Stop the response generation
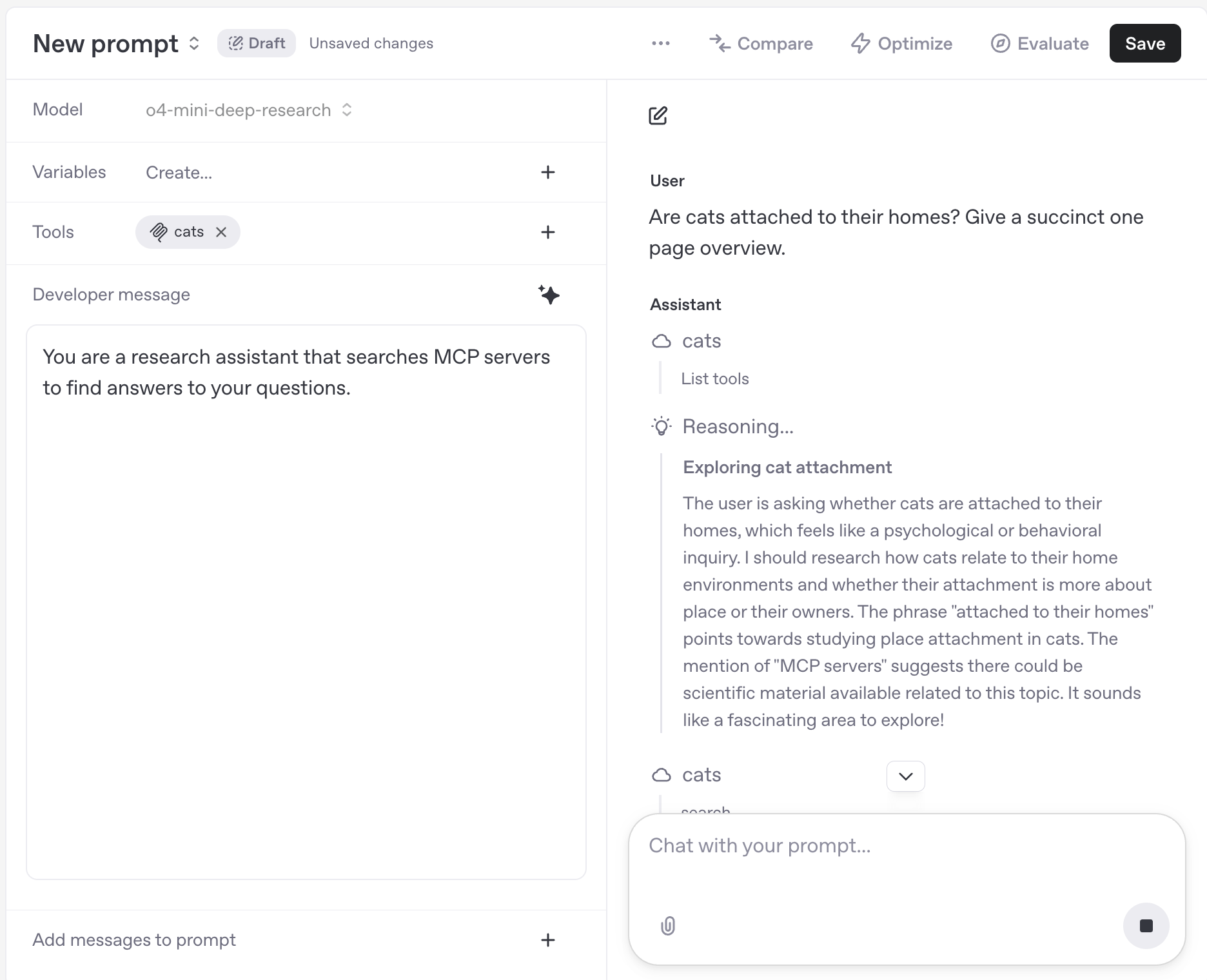The width and height of the screenshot is (1207, 980). [1146, 926]
